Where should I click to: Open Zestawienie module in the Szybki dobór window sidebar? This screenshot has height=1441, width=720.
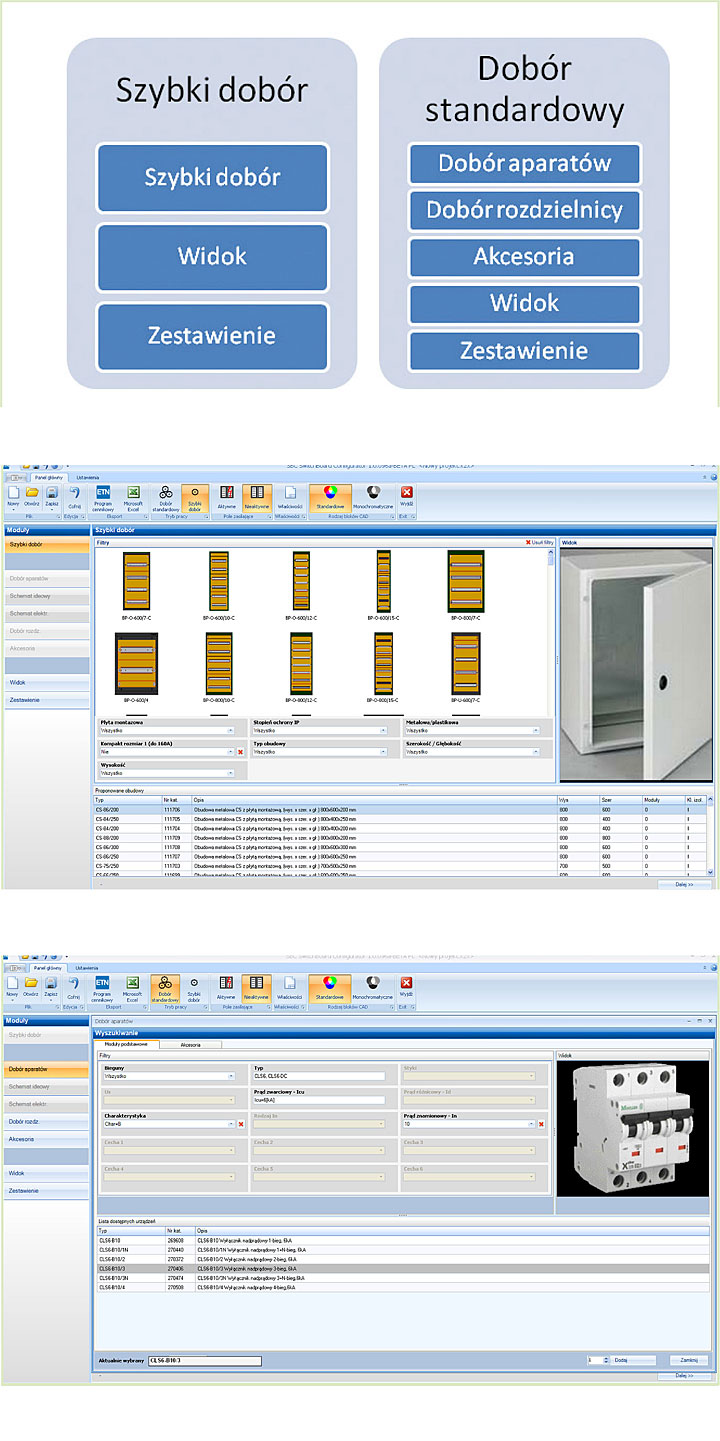[x=46, y=700]
